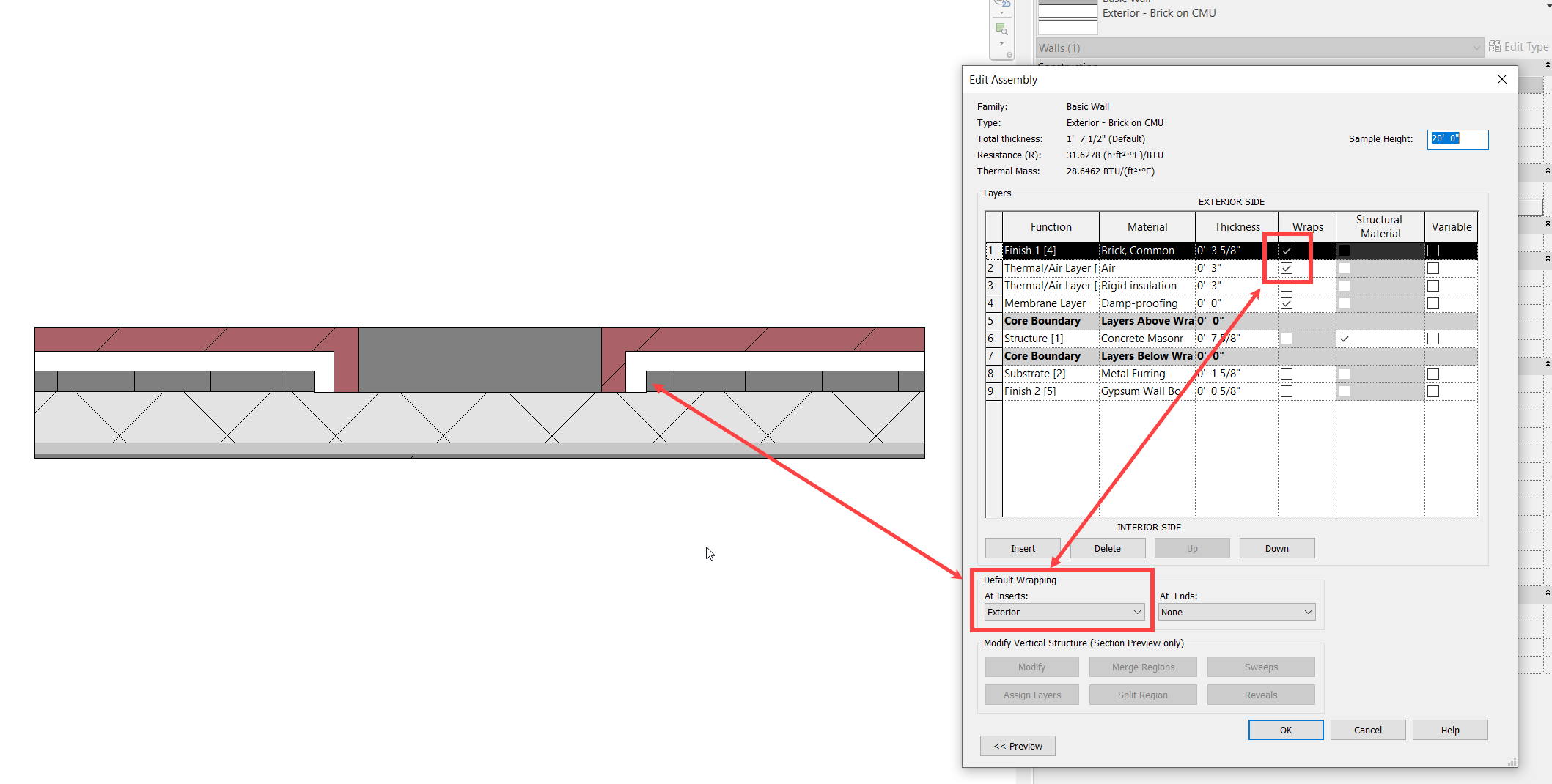
Task: Click the 0' 7 5/8" thickness cell
Action: [x=1236, y=339]
